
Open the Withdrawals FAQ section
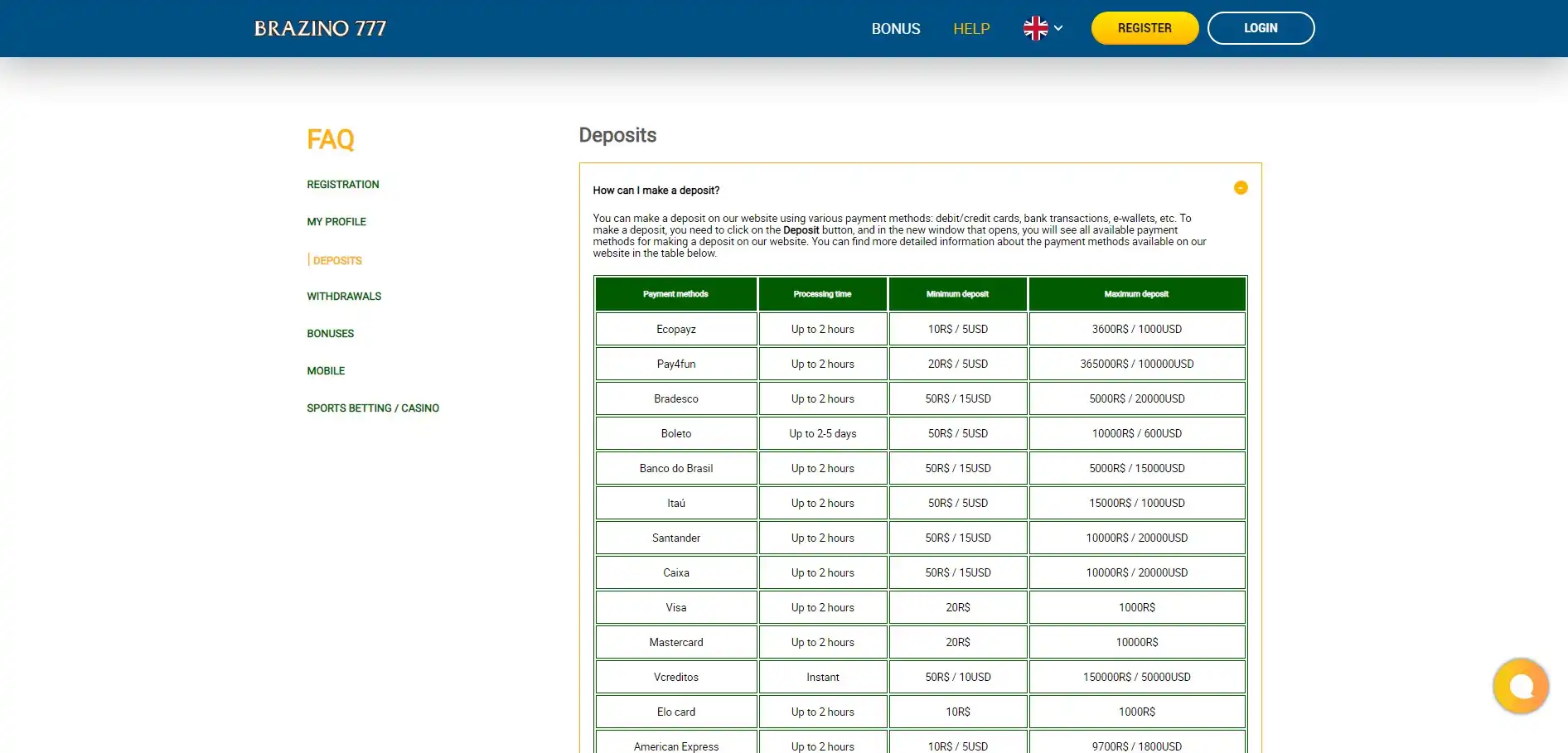[343, 297]
